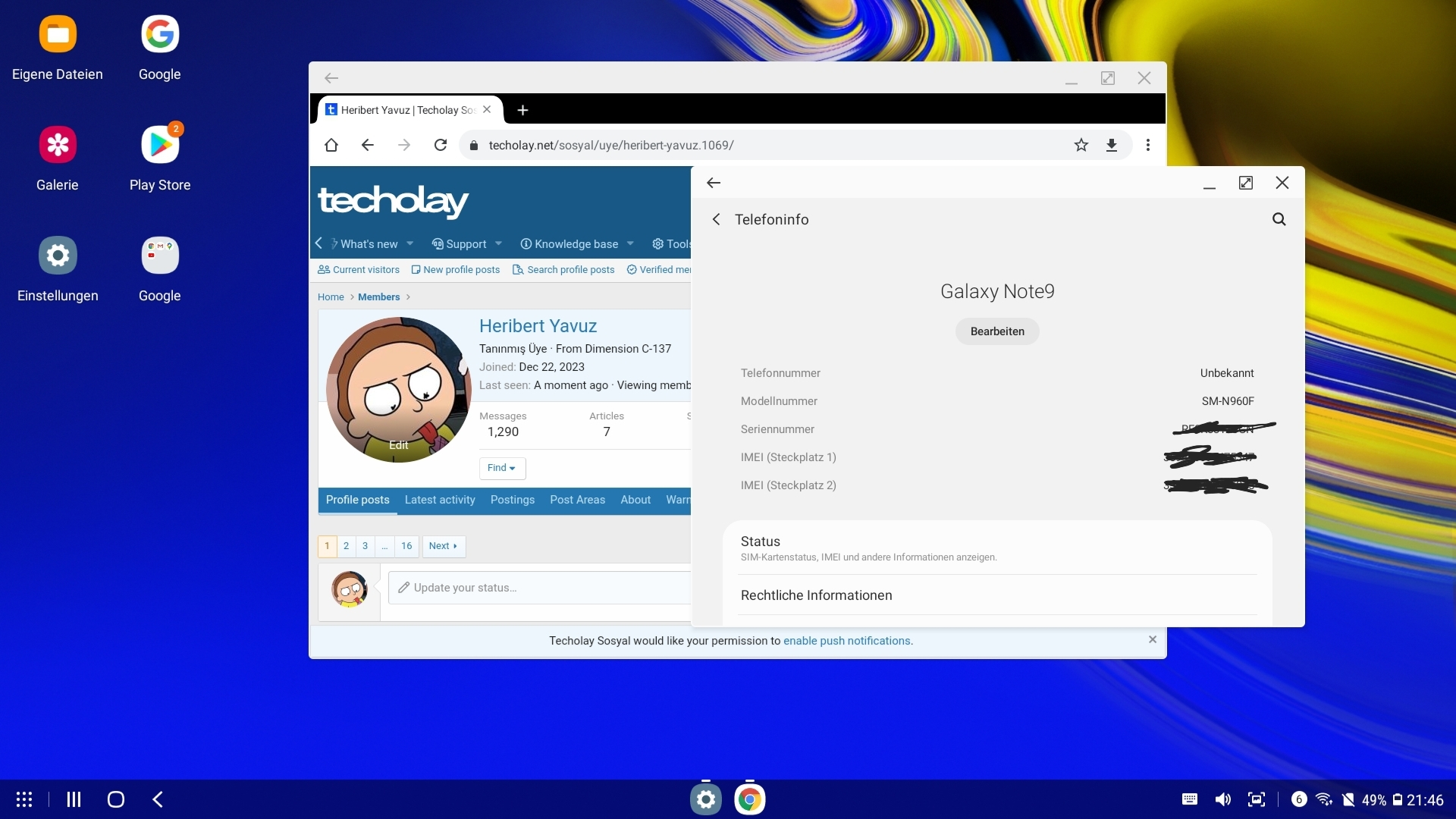Click Home breadcrumb link

[331, 297]
